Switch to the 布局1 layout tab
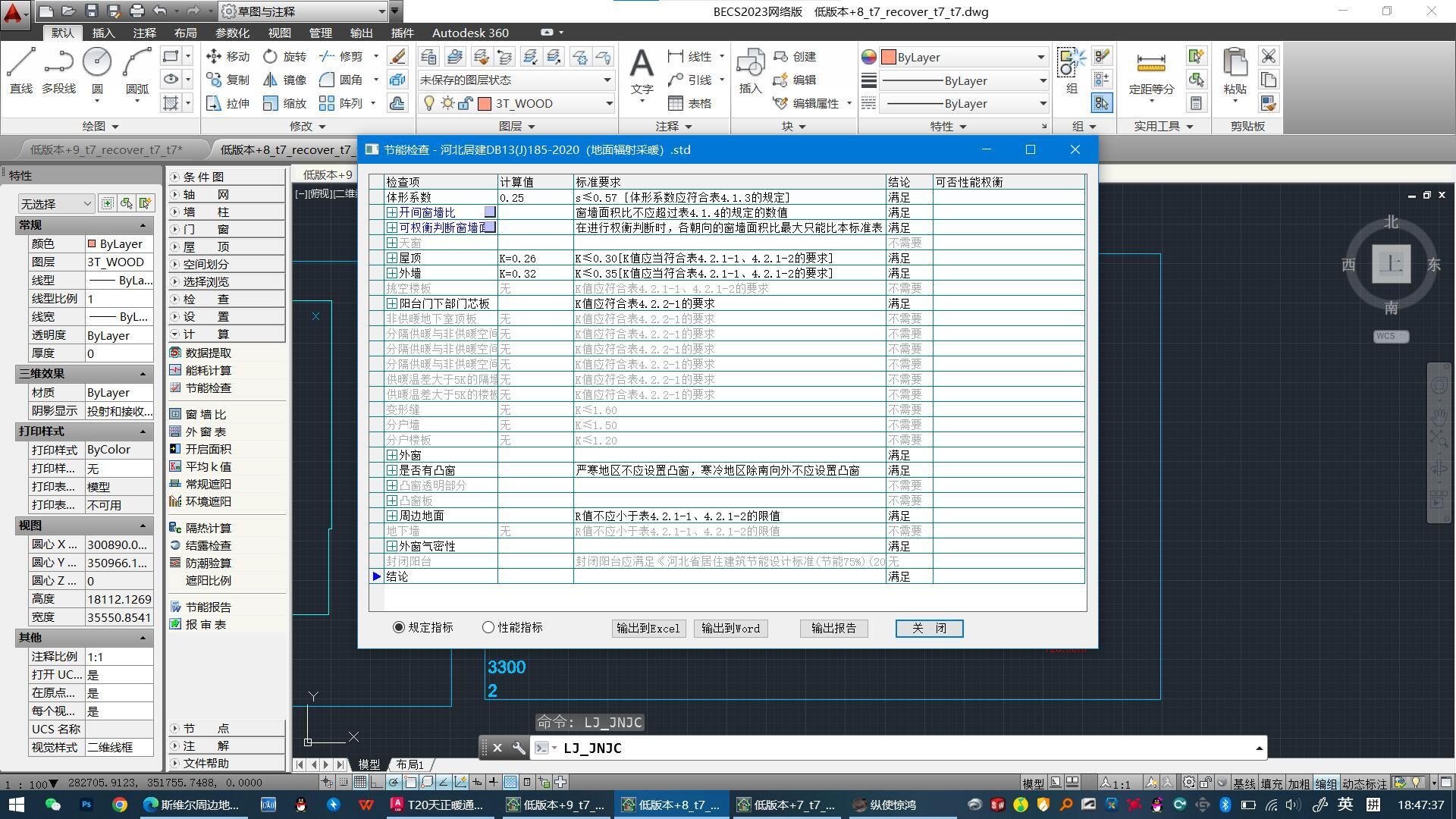 tap(410, 764)
